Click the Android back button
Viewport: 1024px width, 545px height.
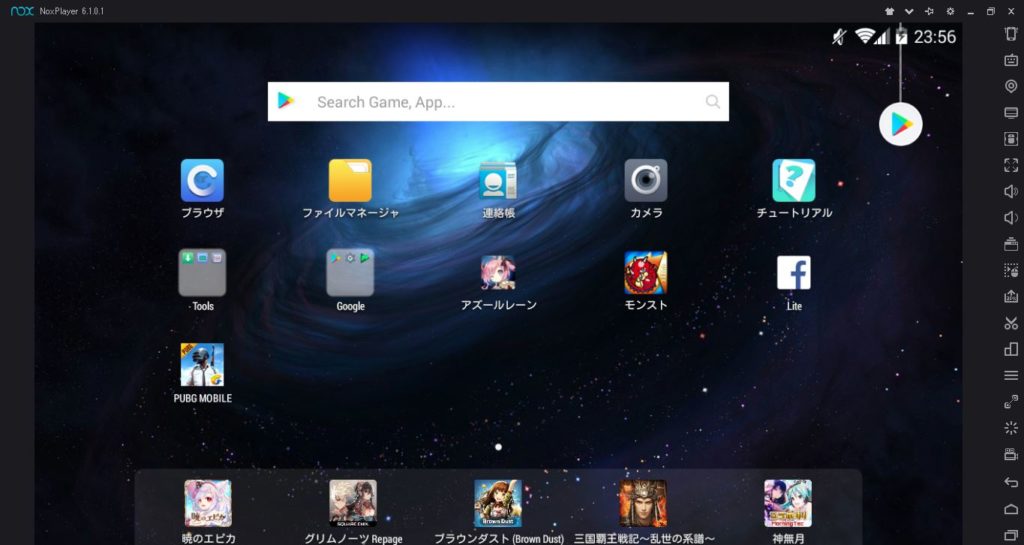tap(1011, 482)
